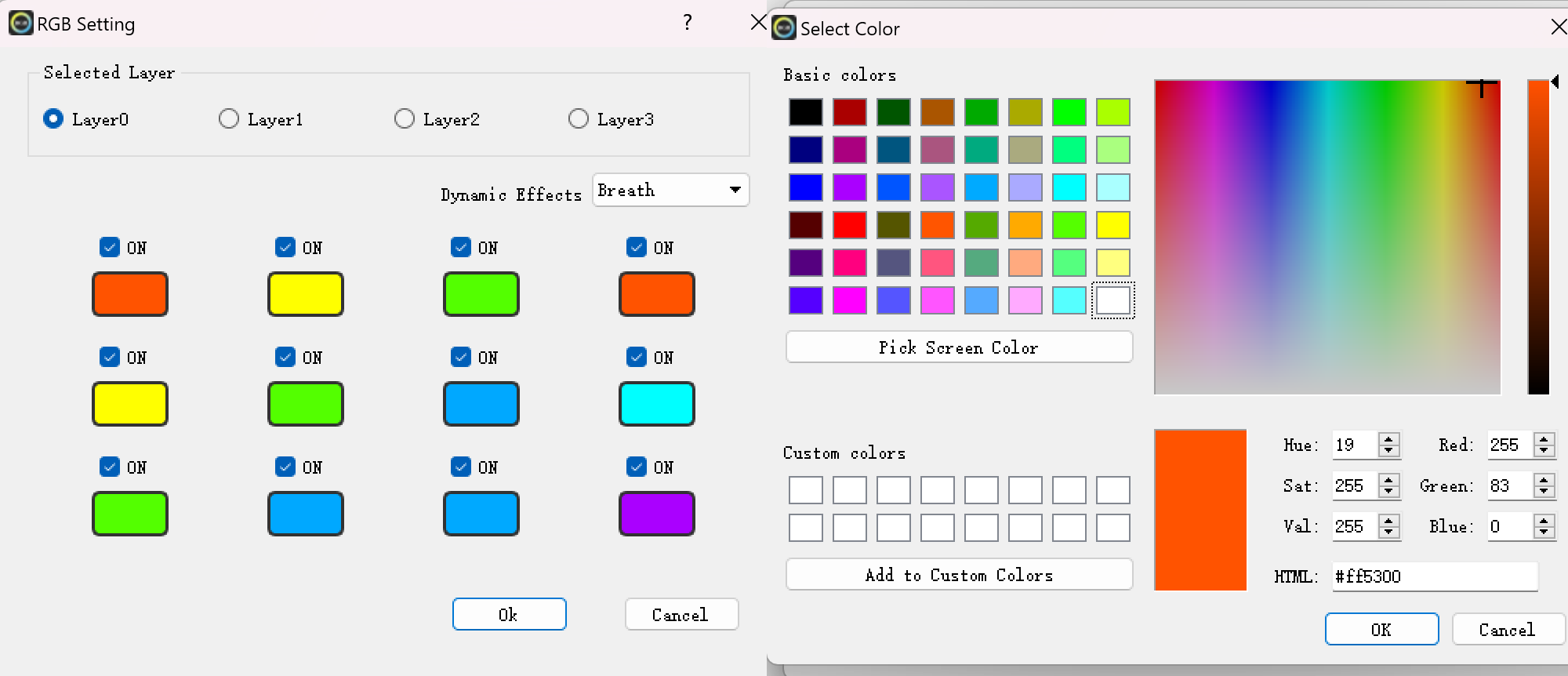This screenshot has height=676, width=1568.
Task: Close the Select Color dialog
Action: [1559, 27]
